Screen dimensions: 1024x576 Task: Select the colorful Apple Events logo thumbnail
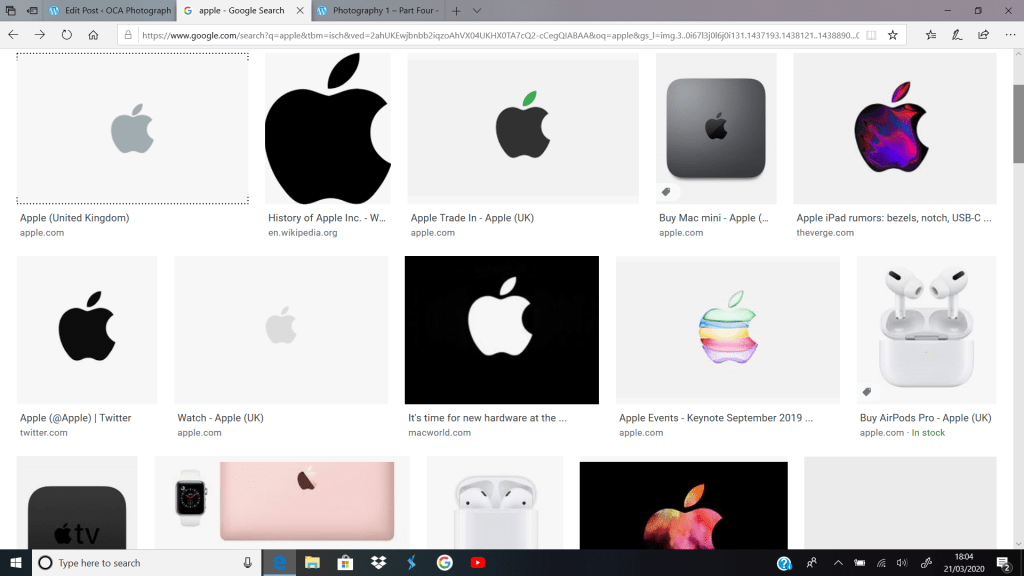coord(728,330)
